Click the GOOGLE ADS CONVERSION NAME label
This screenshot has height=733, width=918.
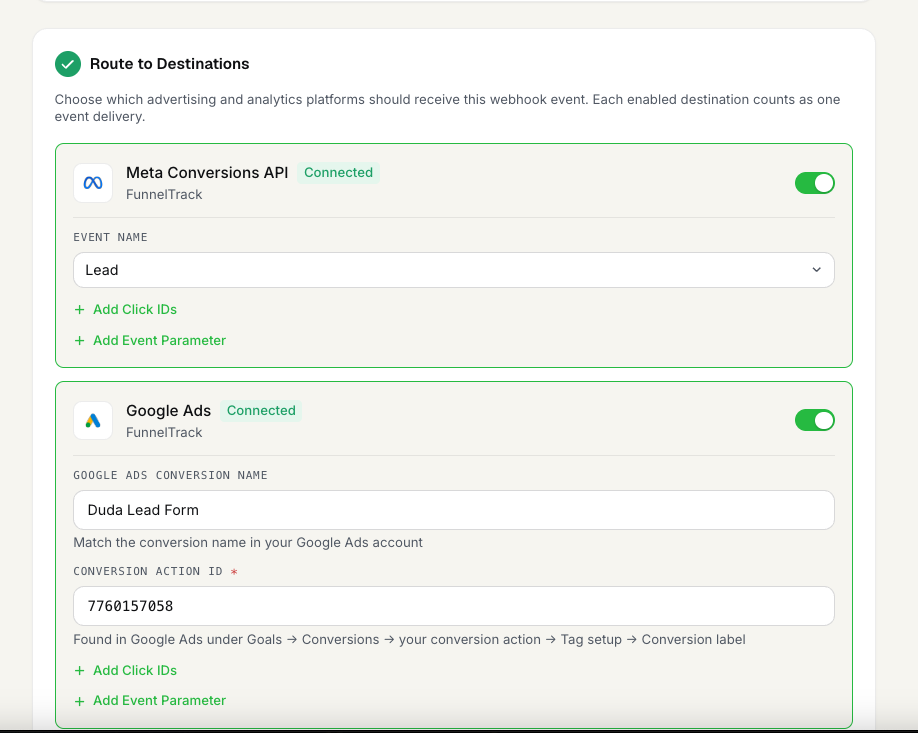pyautogui.click(x=170, y=475)
